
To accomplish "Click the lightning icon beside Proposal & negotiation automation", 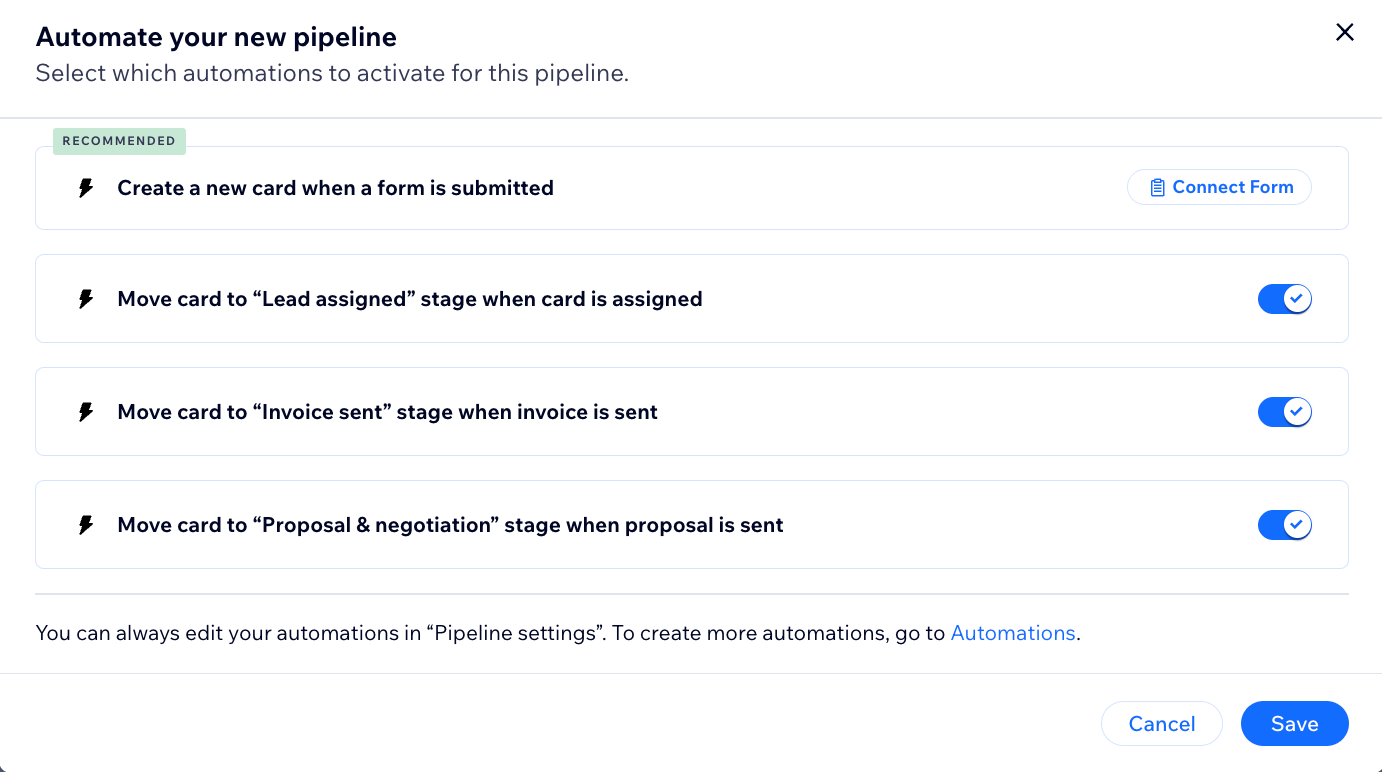I will click(86, 525).
